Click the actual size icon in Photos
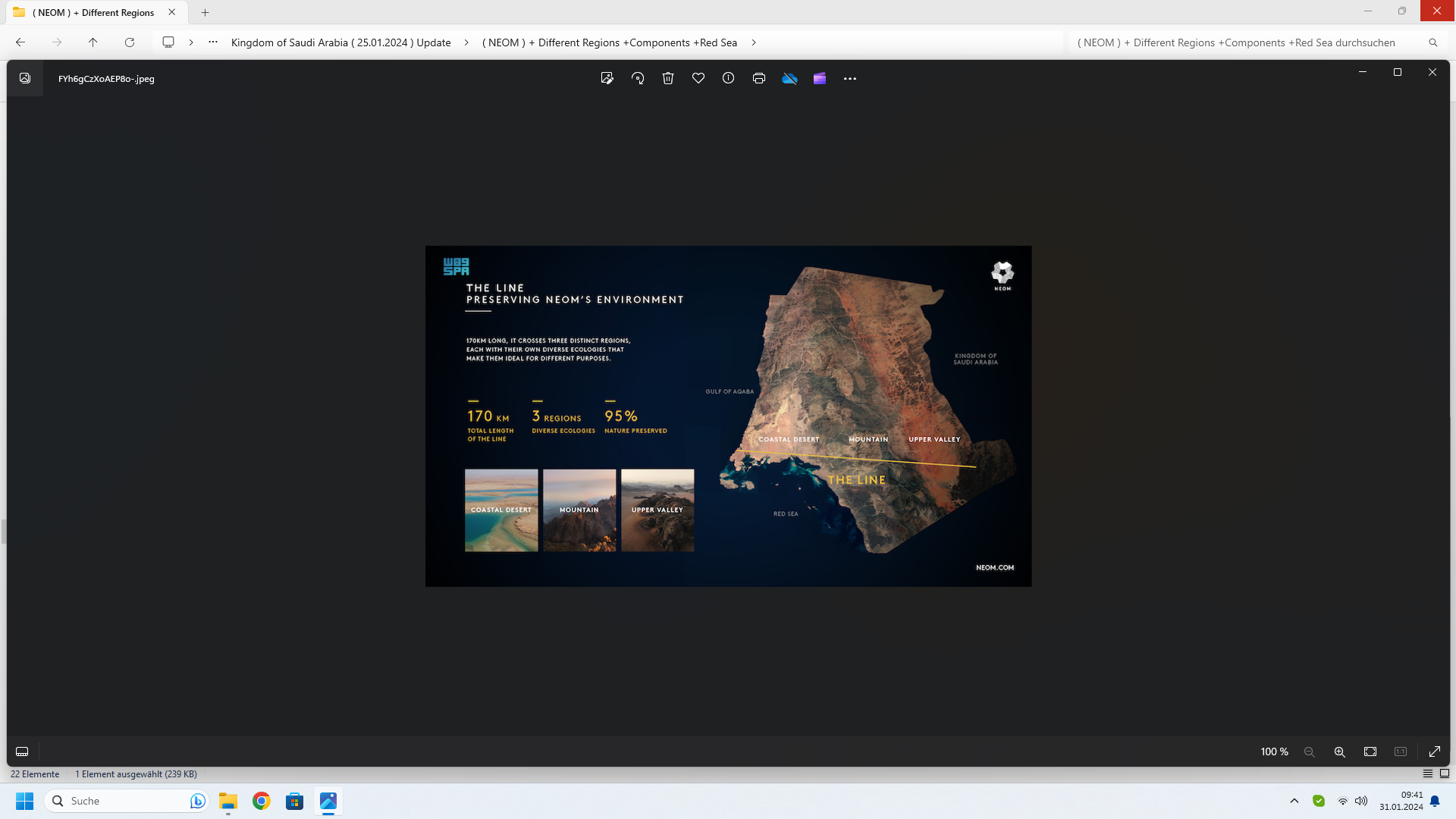 coord(1401,752)
